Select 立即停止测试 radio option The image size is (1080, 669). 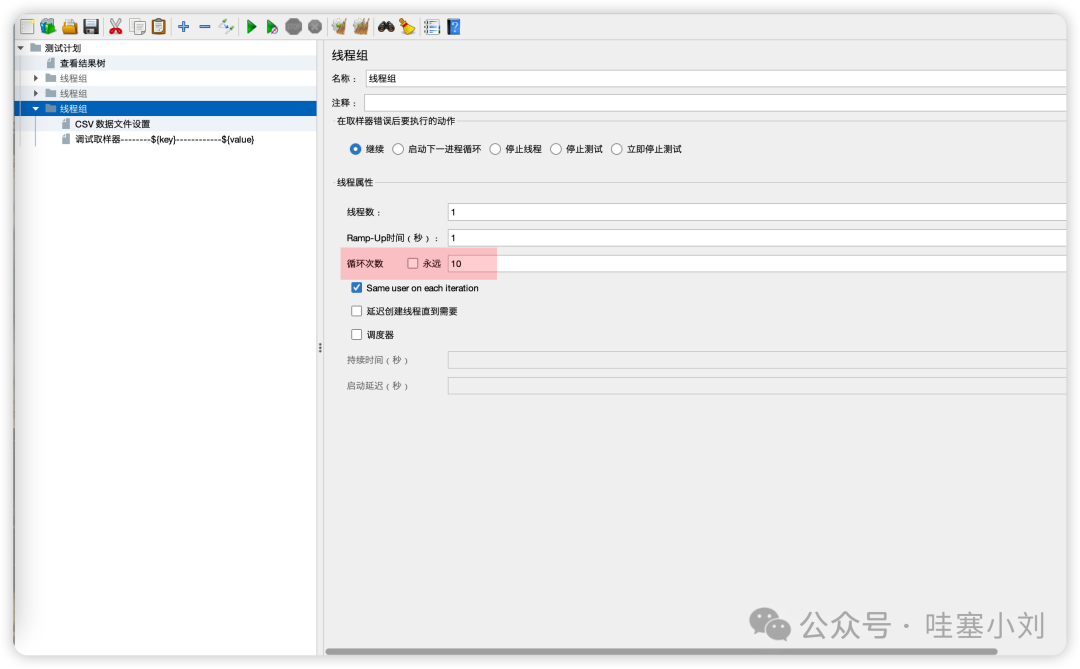[x=616, y=149]
